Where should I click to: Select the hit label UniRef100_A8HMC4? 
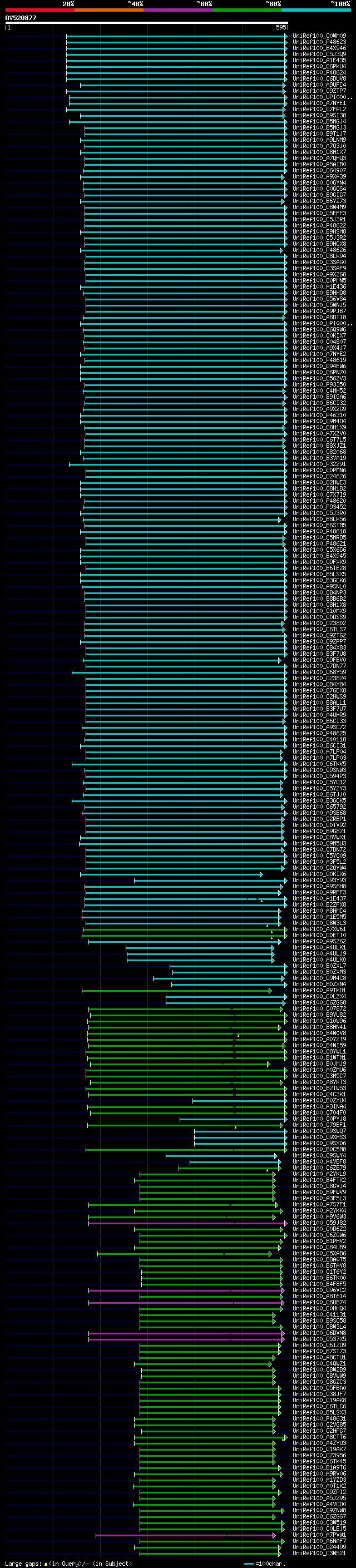(x=319, y=911)
